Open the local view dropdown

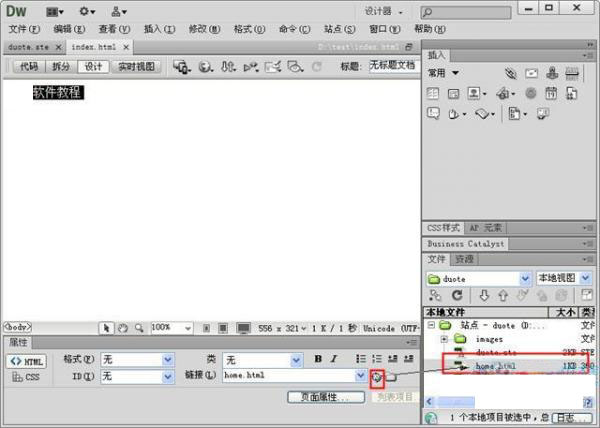[x=585, y=278]
